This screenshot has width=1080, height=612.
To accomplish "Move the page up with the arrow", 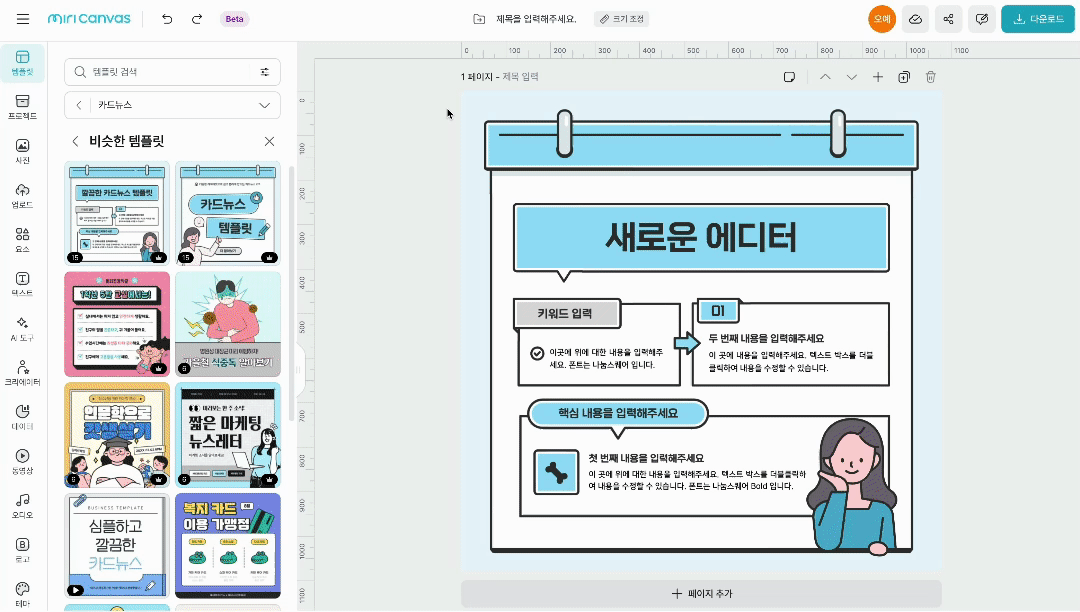I will click(x=825, y=77).
